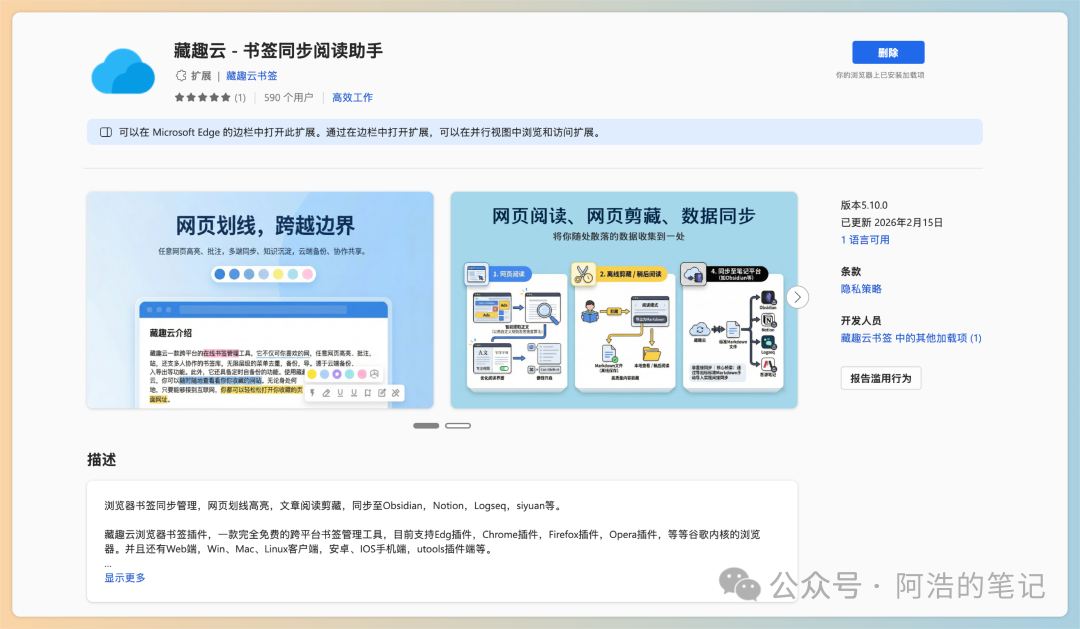The image size is (1080, 629).
Task: Open the 网页划线，跨越边界 screenshot thumbnail
Action: click(x=260, y=300)
